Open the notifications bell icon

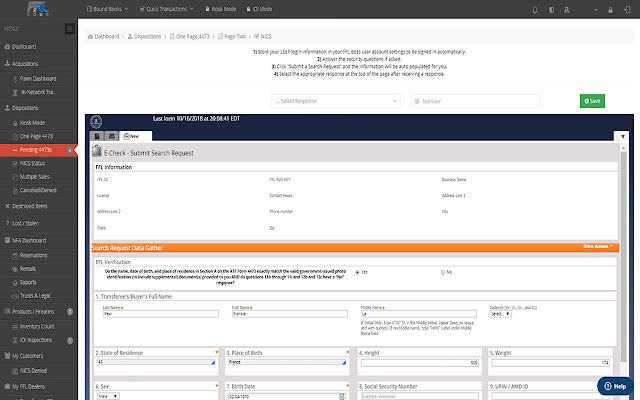click(535, 10)
